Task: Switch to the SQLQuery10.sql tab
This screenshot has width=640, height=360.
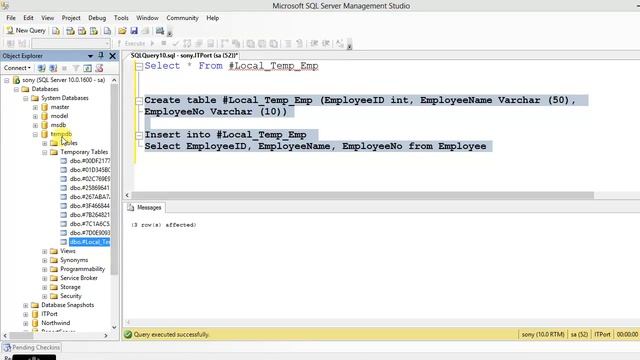Action: 184,56
